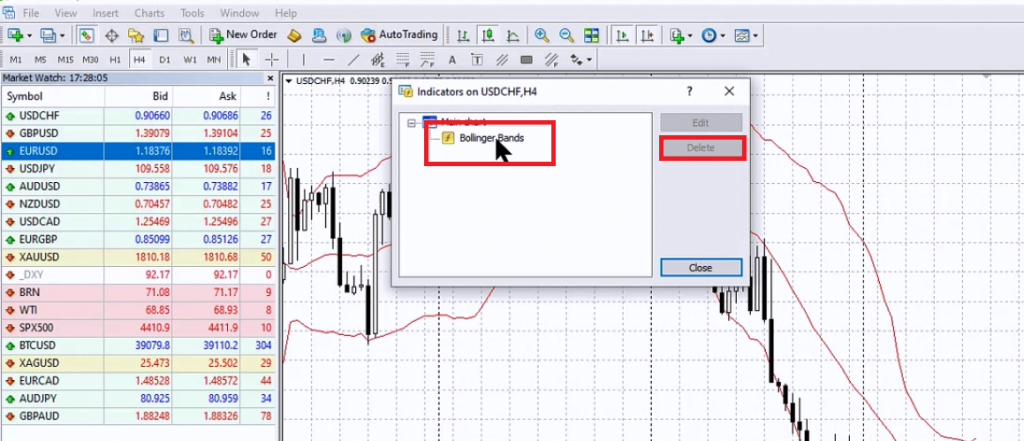The width and height of the screenshot is (1024, 441).
Task: Close the Market Watch panel
Action: [x=270, y=78]
